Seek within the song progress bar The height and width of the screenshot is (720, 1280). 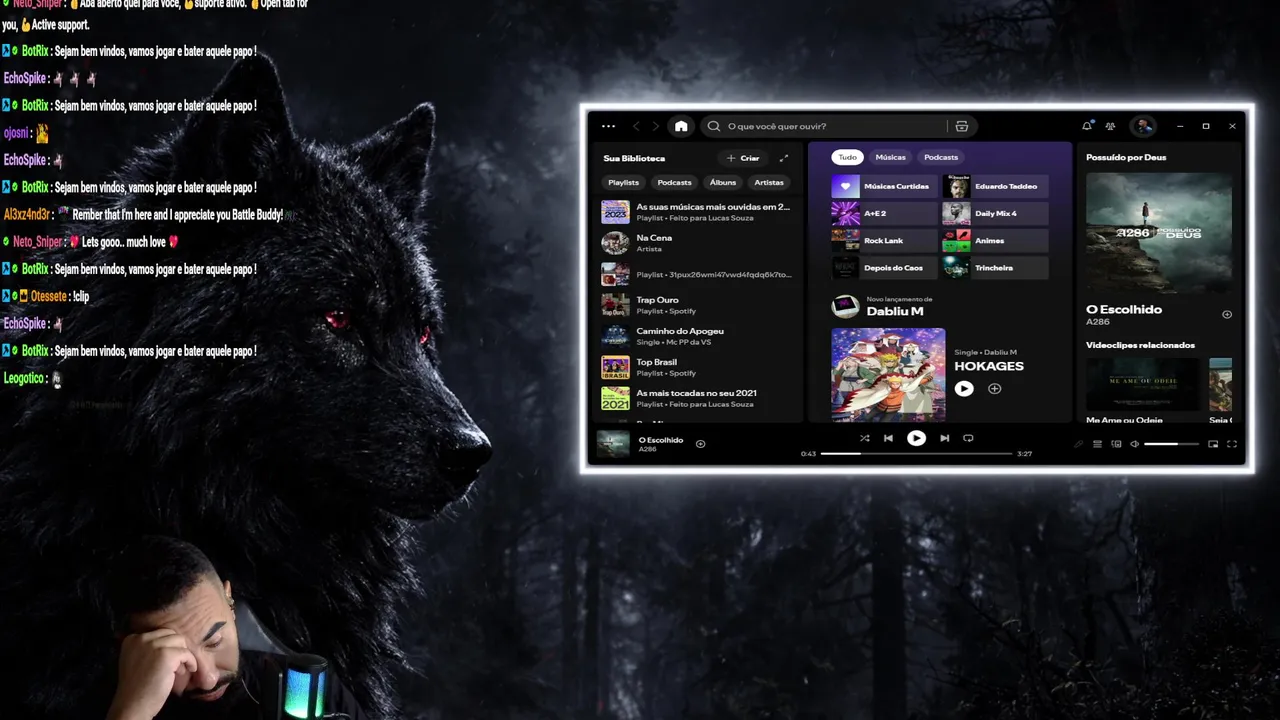[916, 454]
